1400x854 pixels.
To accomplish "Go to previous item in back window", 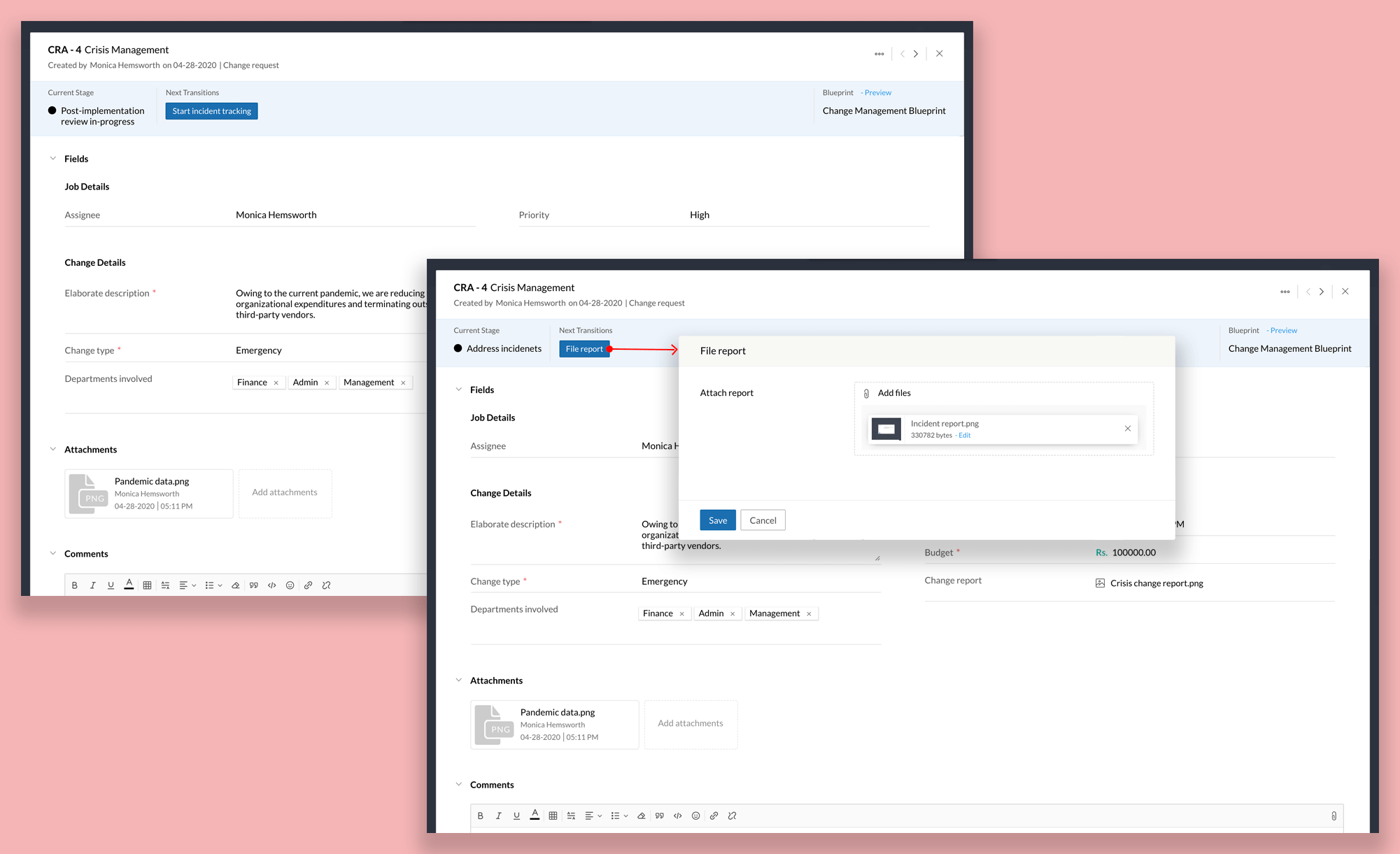I will tap(903, 54).
